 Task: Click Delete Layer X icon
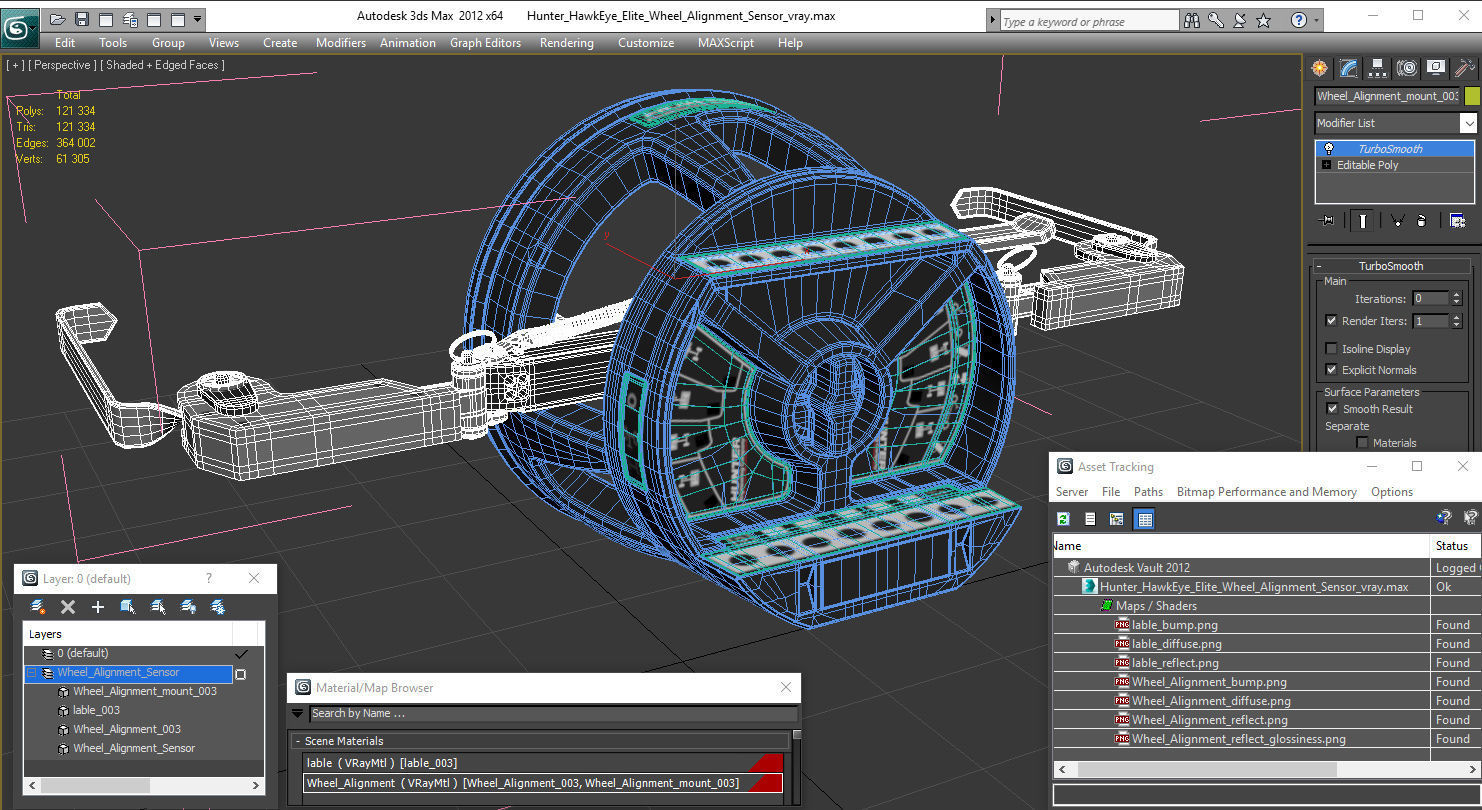pyautogui.click(x=68, y=607)
